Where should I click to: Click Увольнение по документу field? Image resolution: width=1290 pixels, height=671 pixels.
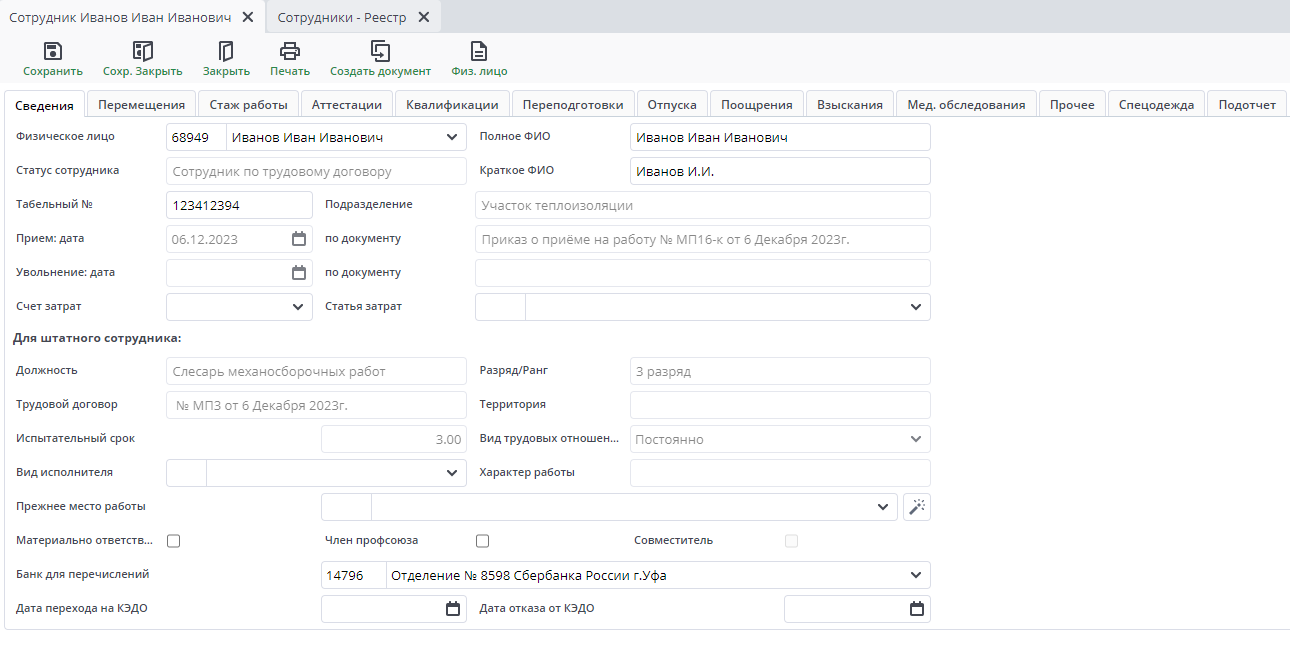point(703,273)
